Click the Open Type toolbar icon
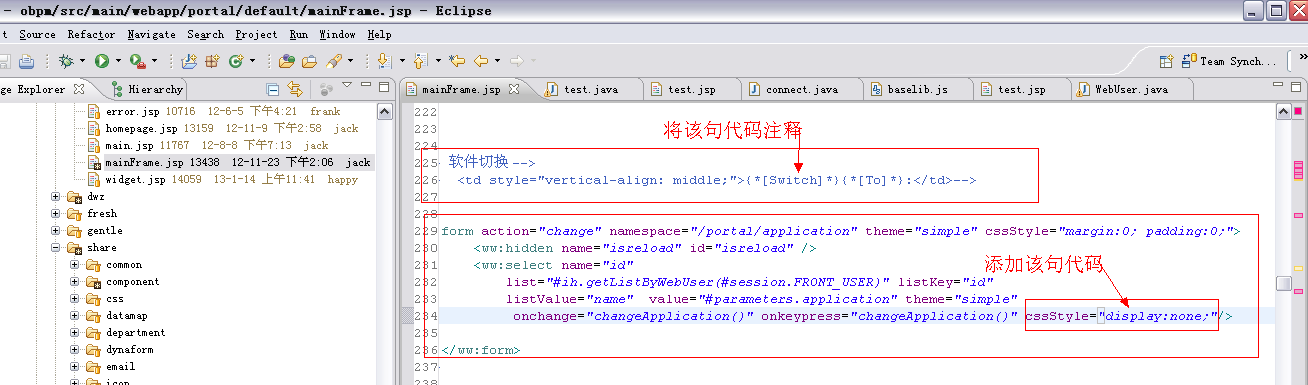 click(287, 61)
